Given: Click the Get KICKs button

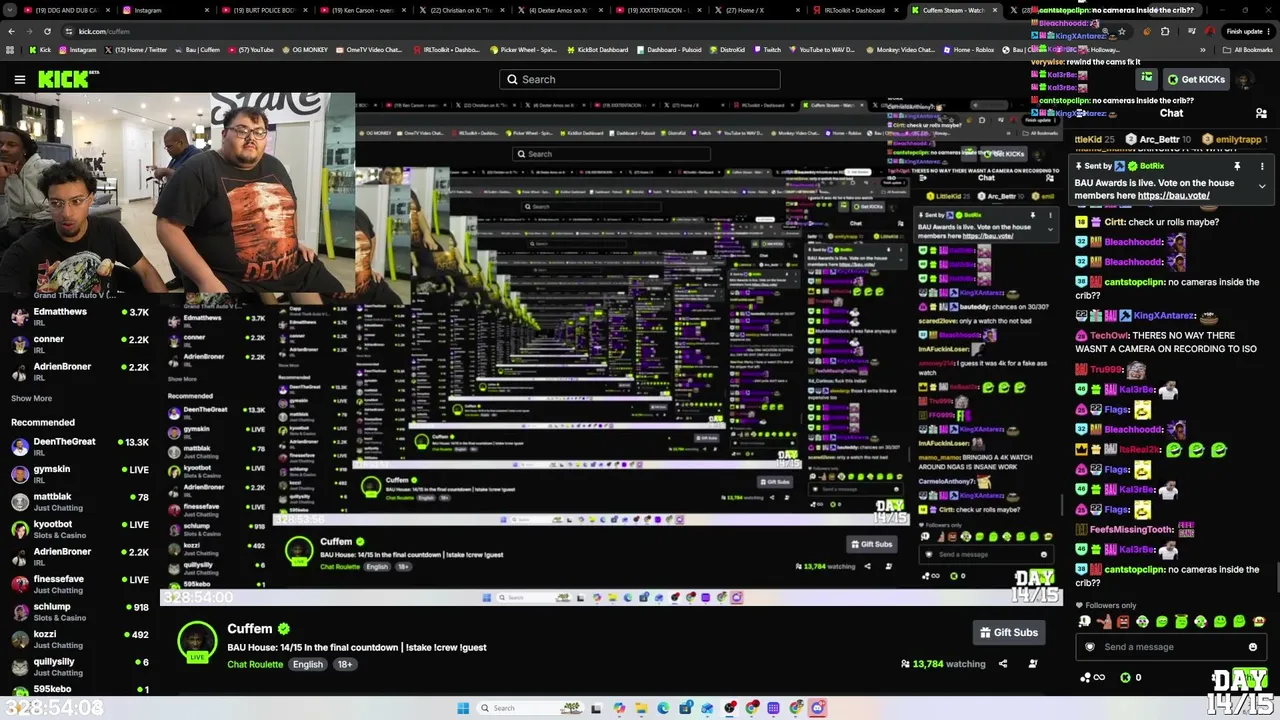Looking at the screenshot, I should pos(1195,80).
